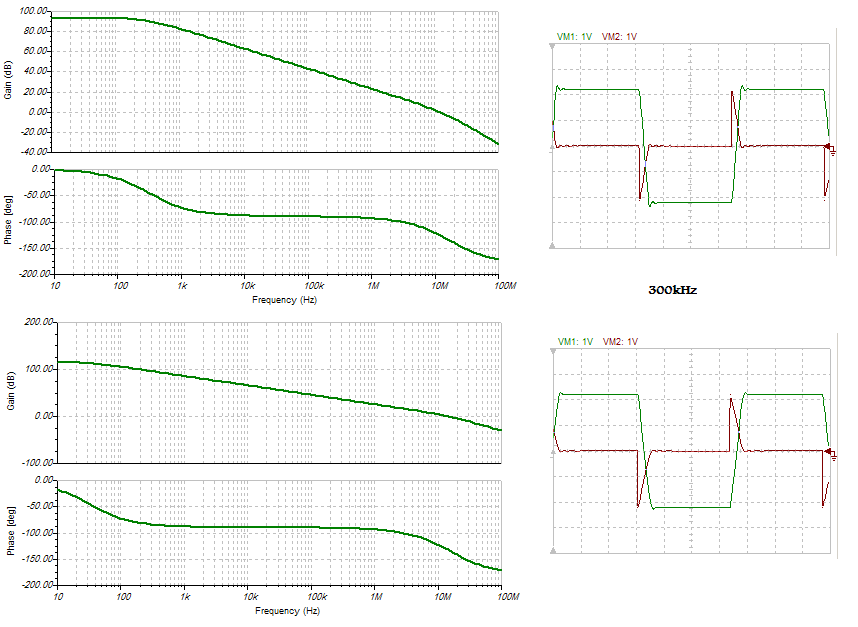Click the 40.00 gain tick on upper Bode plot

(35, 72)
